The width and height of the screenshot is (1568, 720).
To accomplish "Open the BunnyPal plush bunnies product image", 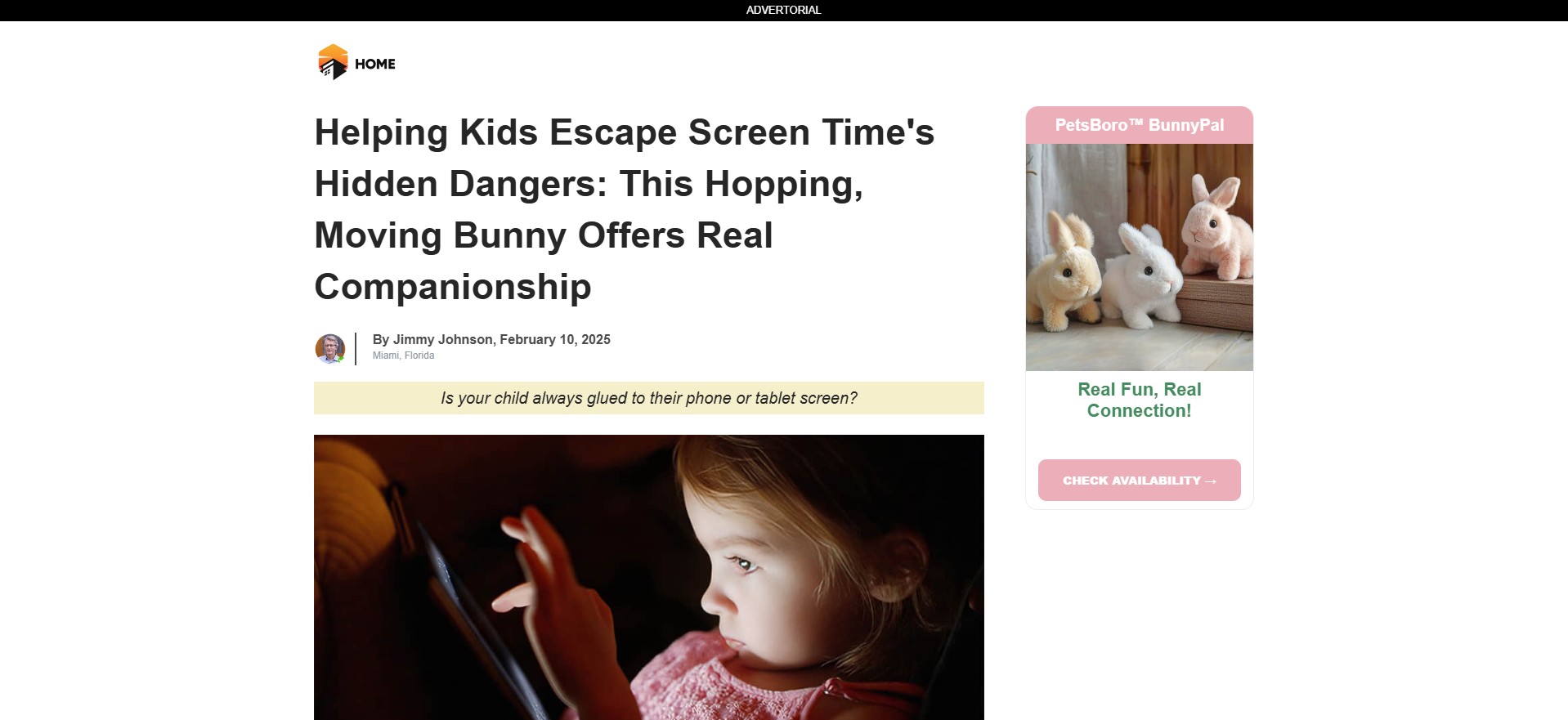I will pos(1139,257).
